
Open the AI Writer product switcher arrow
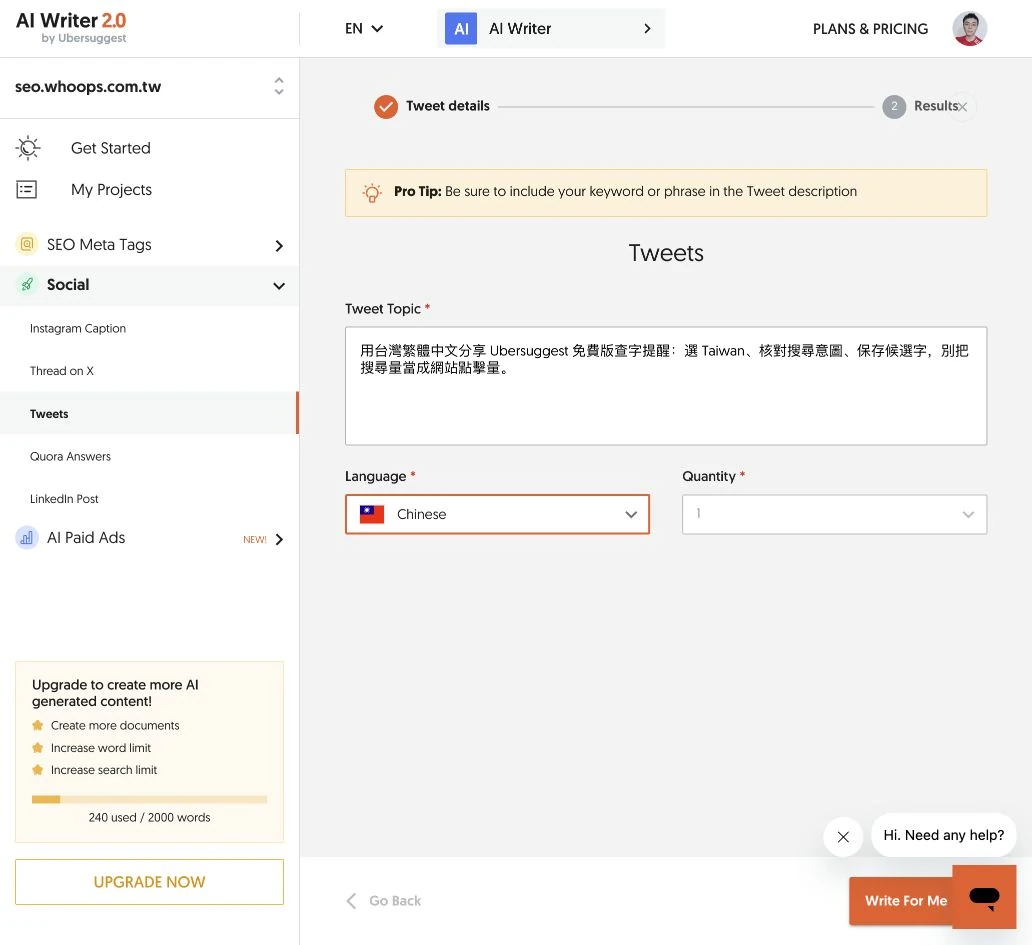click(647, 28)
